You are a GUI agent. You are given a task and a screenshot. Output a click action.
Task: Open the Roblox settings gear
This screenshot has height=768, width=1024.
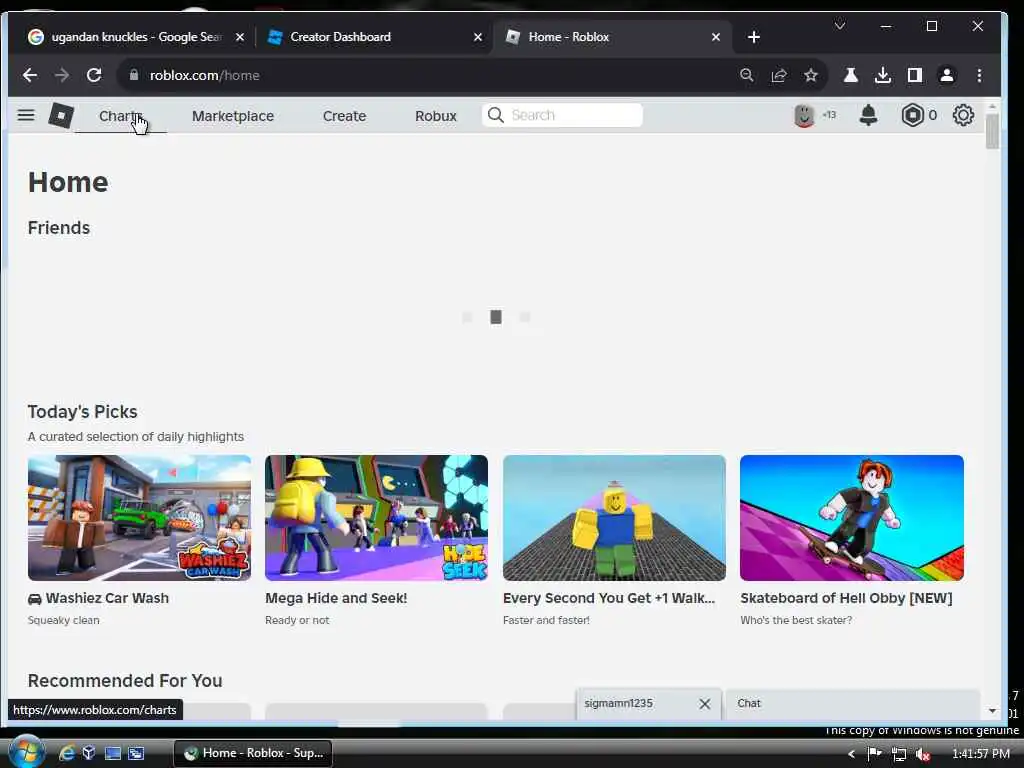coord(963,115)
